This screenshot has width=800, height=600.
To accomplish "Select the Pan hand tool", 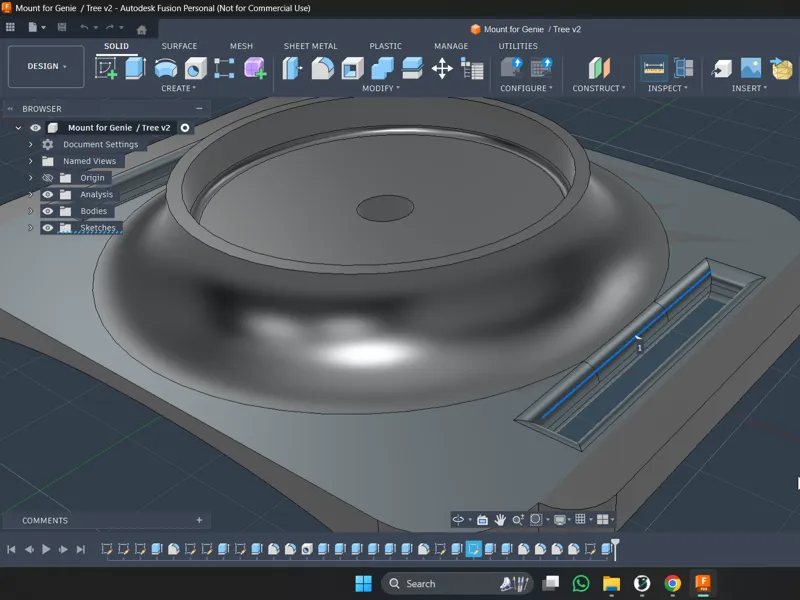I will (x=500, y=519).
